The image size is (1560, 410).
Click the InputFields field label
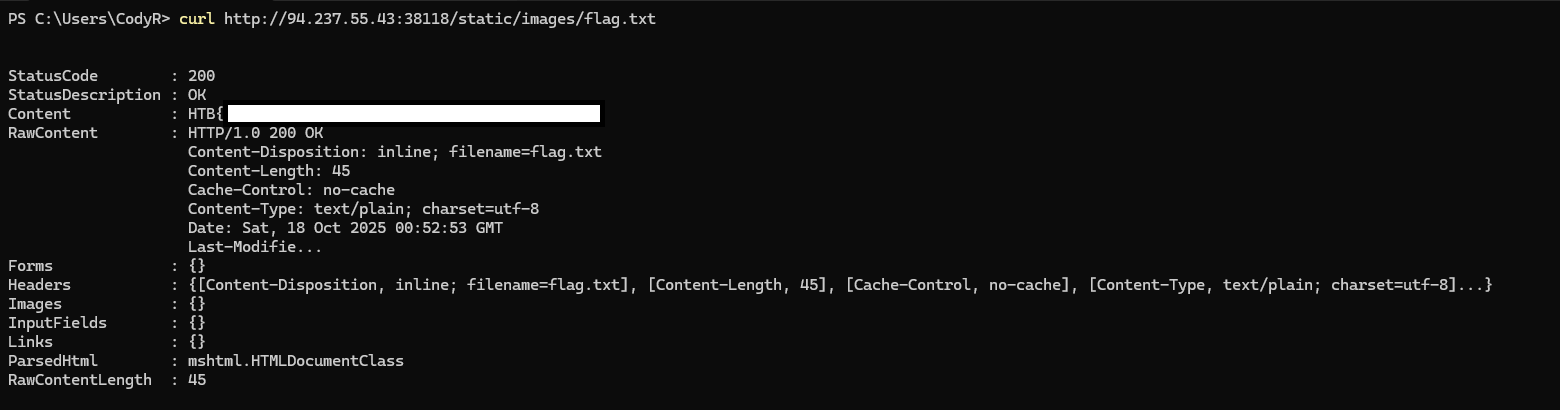coord(57,323)
